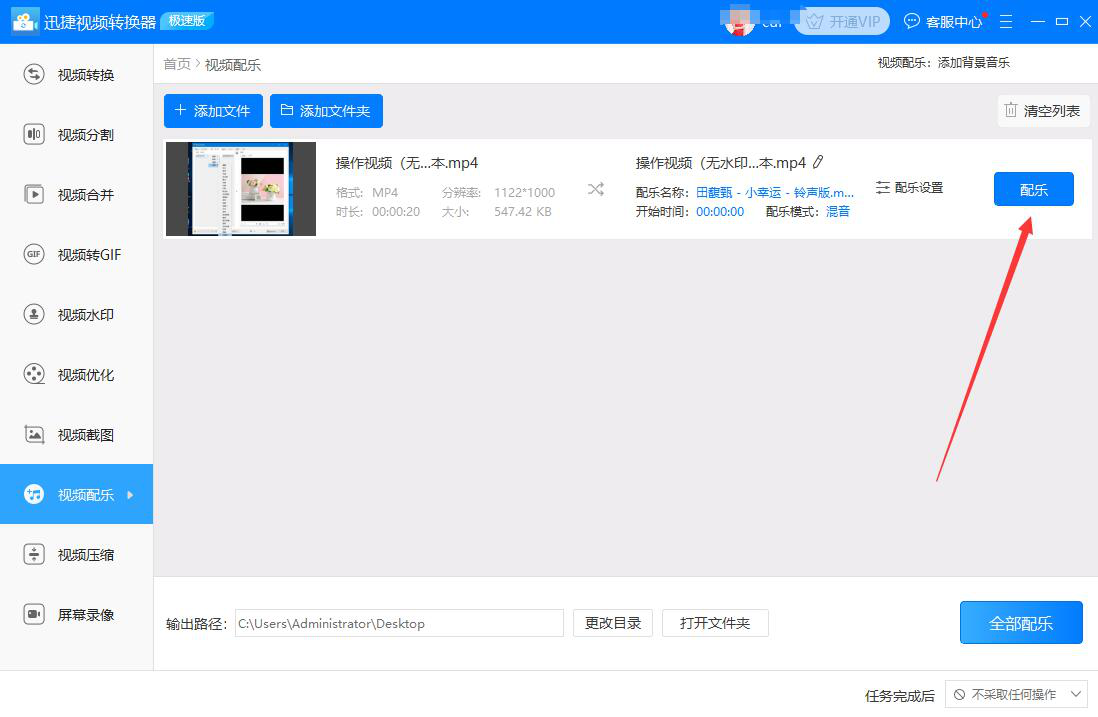This screenshot has width=1098, height=717.
Task: Open the 不采取任何操作 after-task dropdown
Action: 1016,695
